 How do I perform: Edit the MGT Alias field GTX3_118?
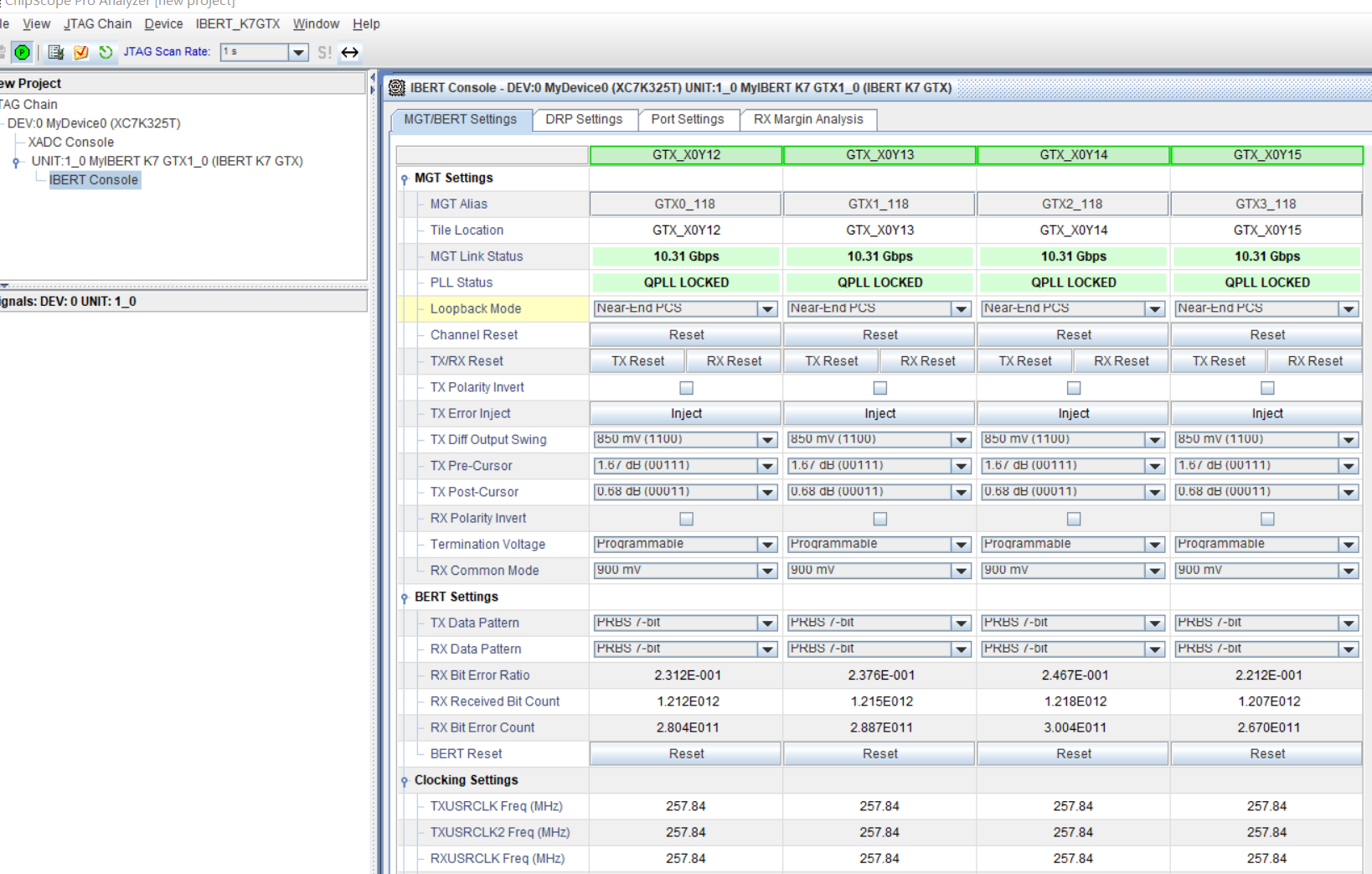[1267, 204]
